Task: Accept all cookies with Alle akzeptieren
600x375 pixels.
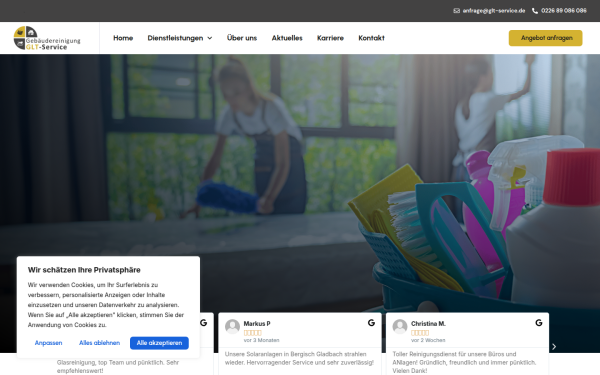Action: click(x=159, y=343)
